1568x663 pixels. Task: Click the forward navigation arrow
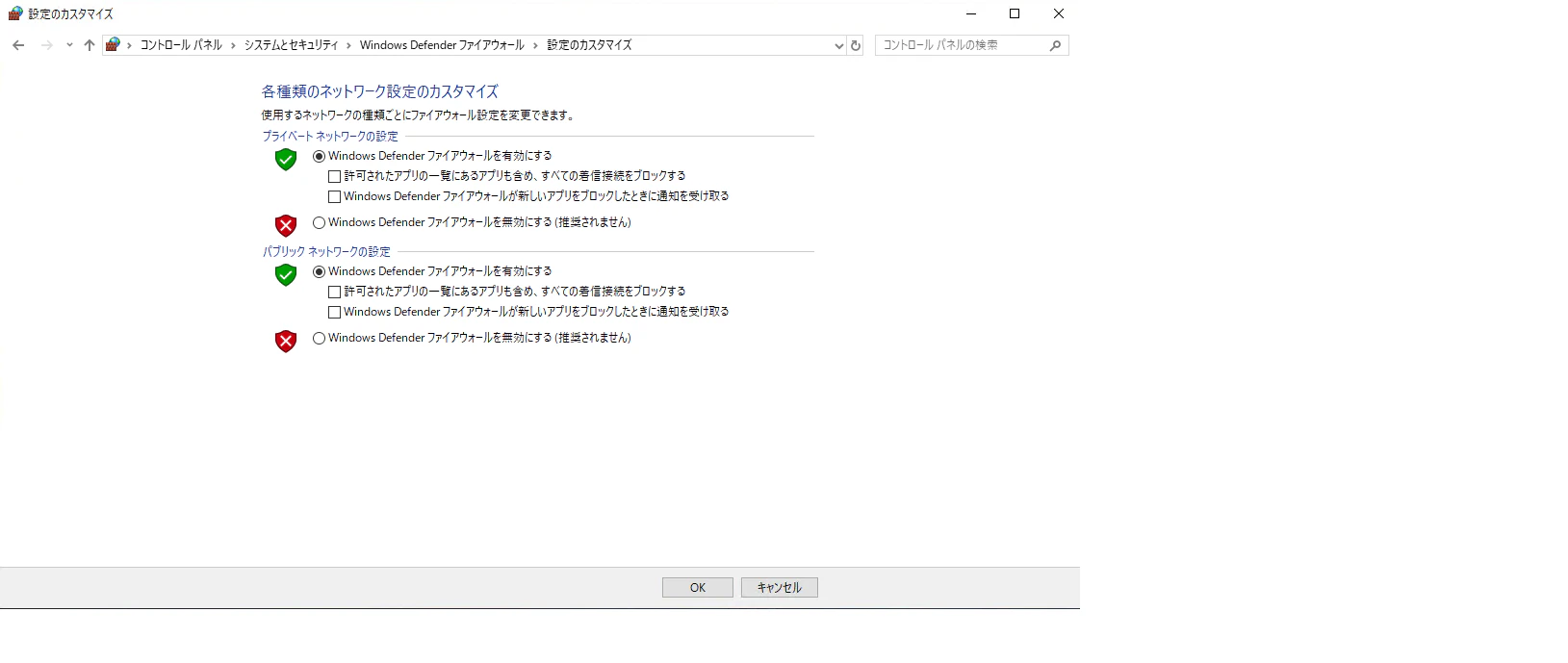[x=46, y=45]
